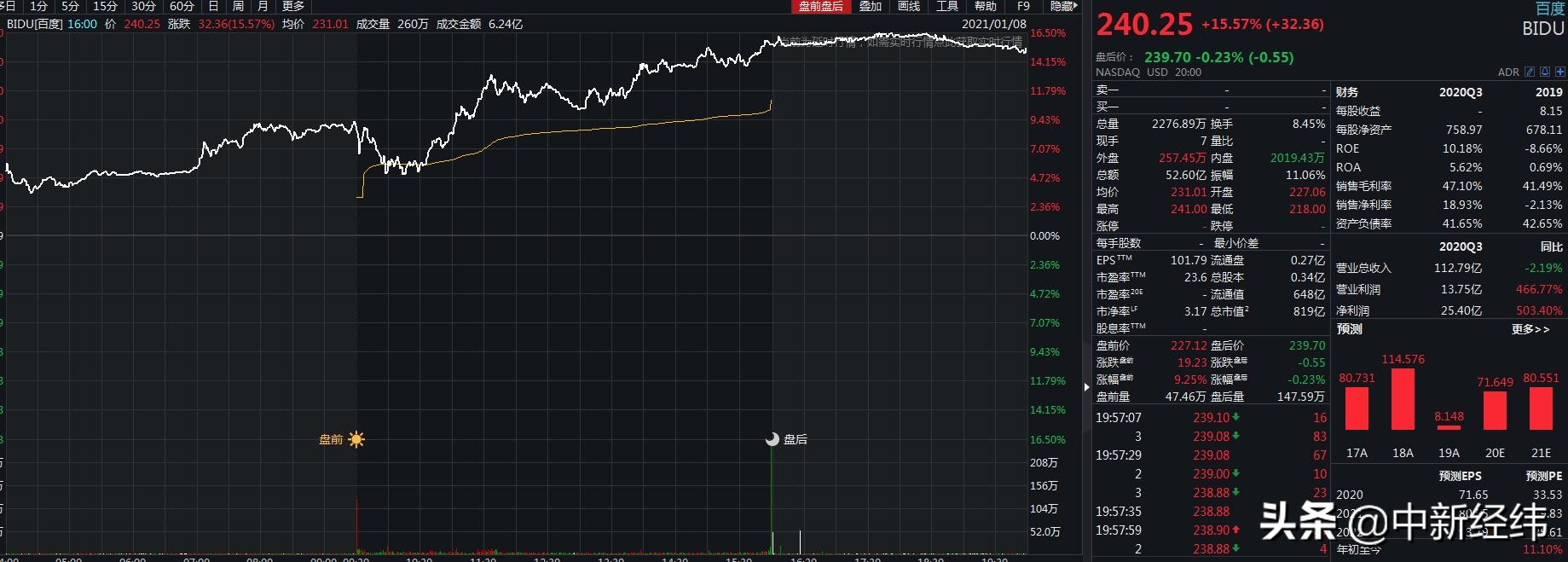Screen dimensions: 1568x562
Task: Select the 30分 chart period
Action: tap(143, 6)
